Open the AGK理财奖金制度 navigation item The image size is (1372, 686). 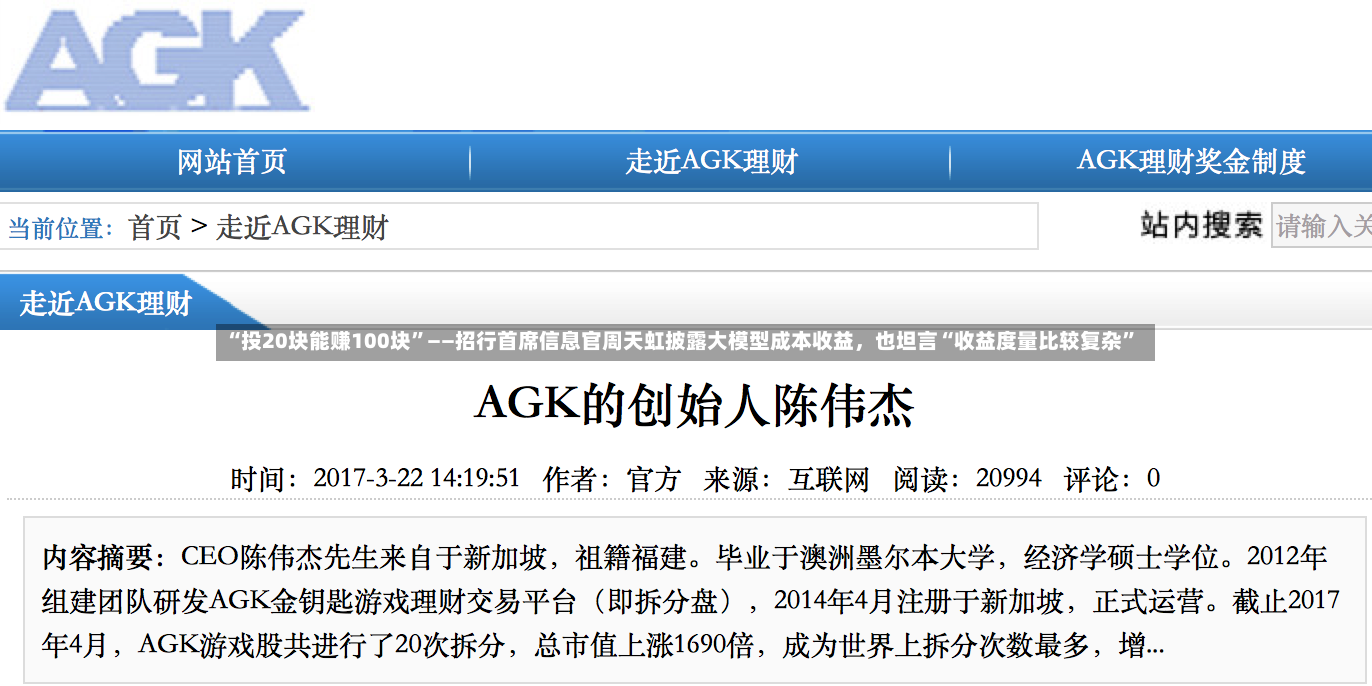coord(1191,161)
